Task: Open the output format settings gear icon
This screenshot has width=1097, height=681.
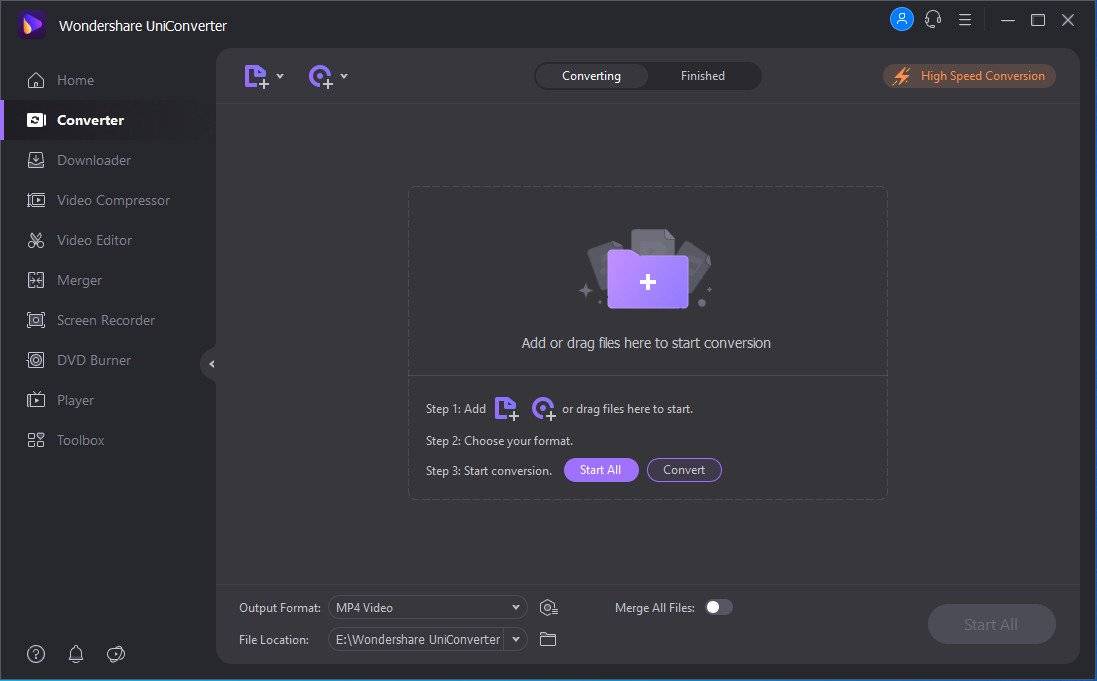Action: click(548, 608)
